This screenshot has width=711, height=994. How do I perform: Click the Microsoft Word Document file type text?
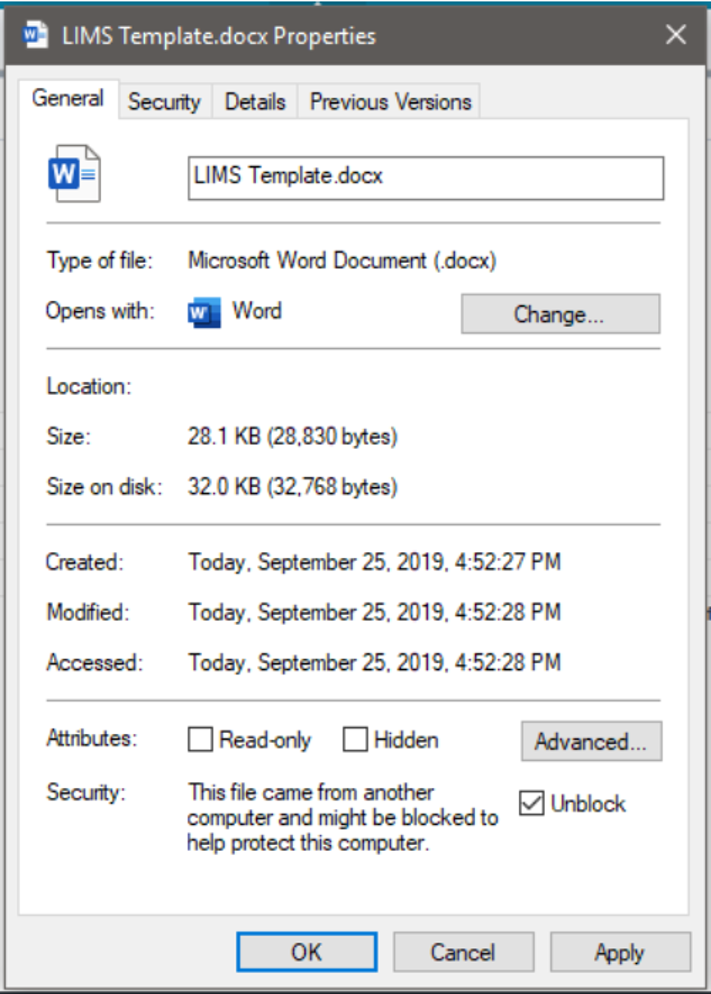tap(342, 261)
